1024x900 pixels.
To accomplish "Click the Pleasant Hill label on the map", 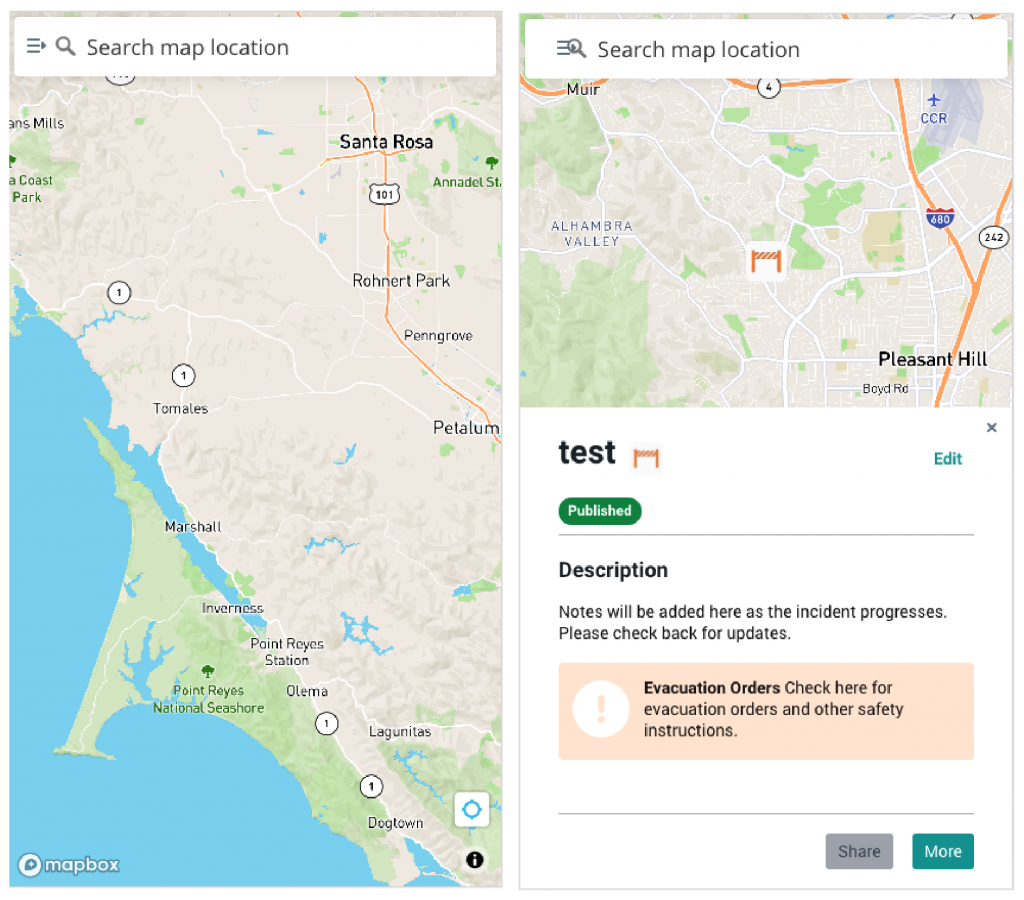I will click(x=932, y=359).
